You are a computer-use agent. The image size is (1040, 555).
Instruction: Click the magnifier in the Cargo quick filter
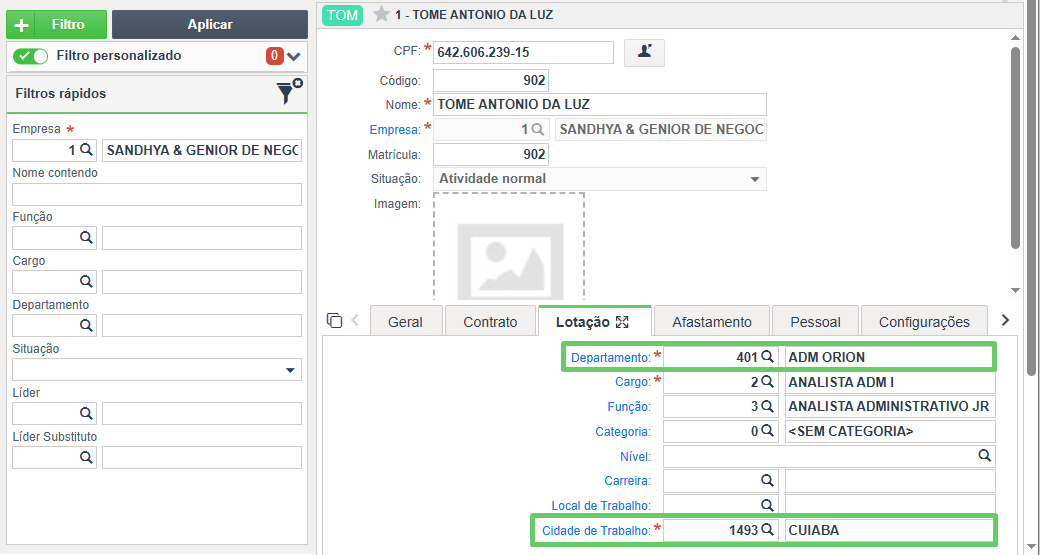pyautogui.click(x=86, y=281)
